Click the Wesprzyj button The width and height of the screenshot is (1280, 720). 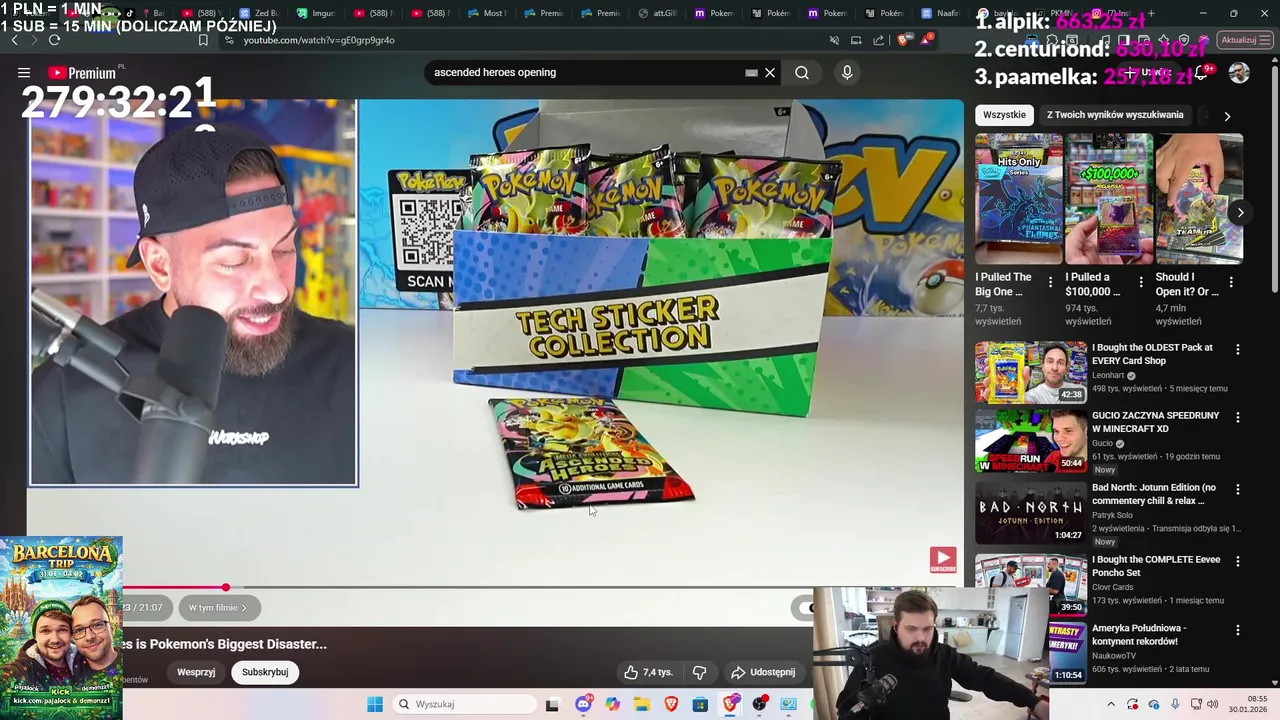pyautogui.click(x=196, y=672)
